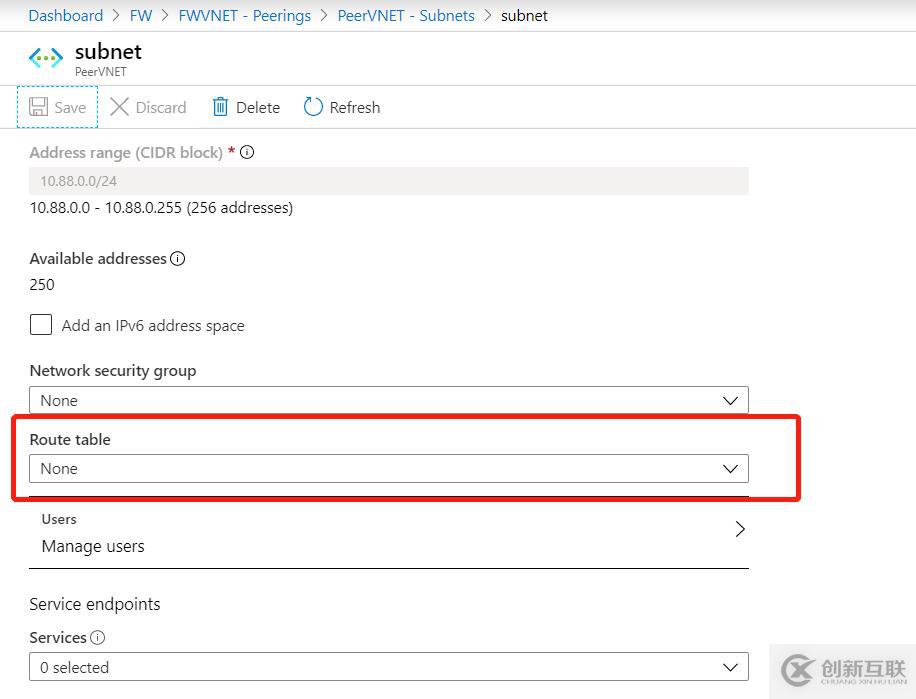Click the Users label above Manage users
This screenshot has height=699, width=916.
tap(59, 519)
